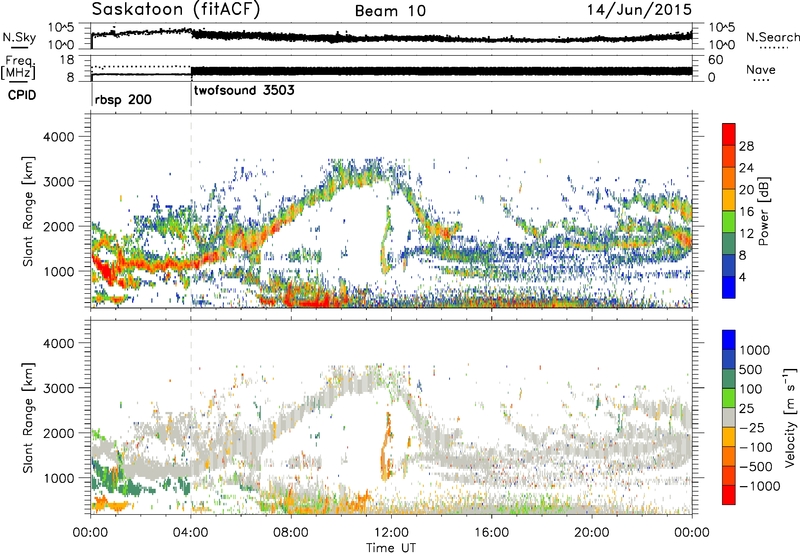This screenshot has width=800, height=554.
Task: Click the date '14/Jun/2015'
Action: pyautogui.click(x=639, y=10)
